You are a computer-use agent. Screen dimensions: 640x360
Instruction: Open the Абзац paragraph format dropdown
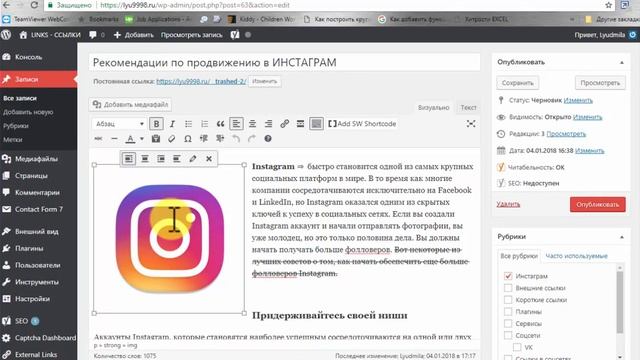click(119, 124)
